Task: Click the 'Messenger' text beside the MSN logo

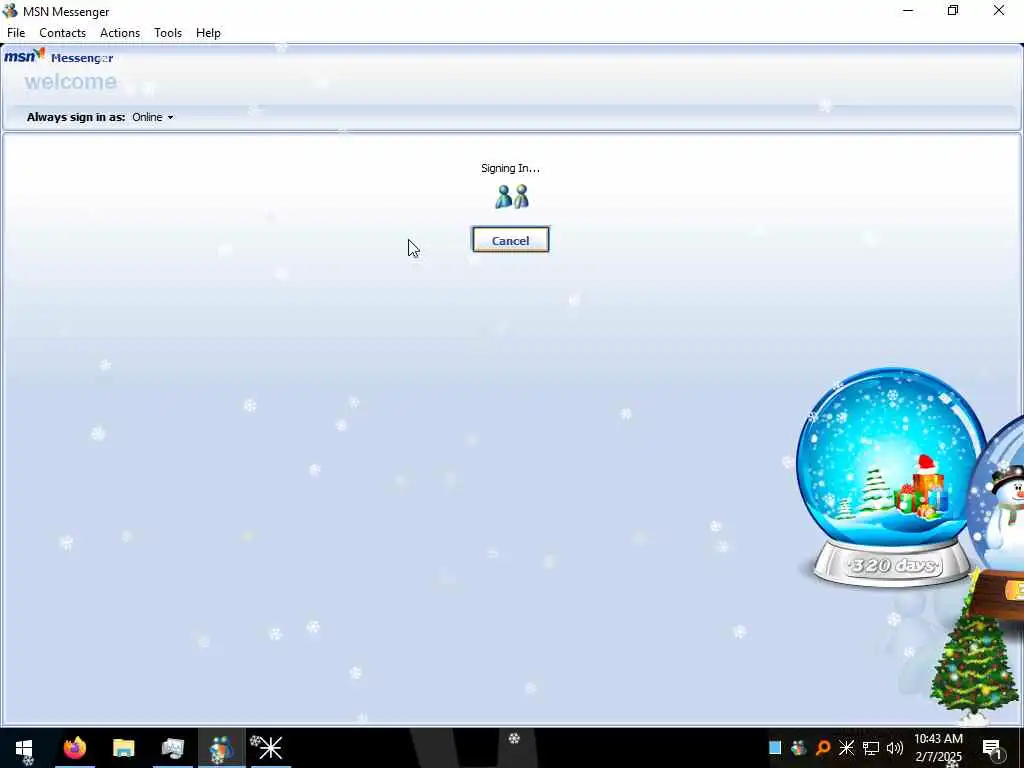Action: tap(82, 58)
